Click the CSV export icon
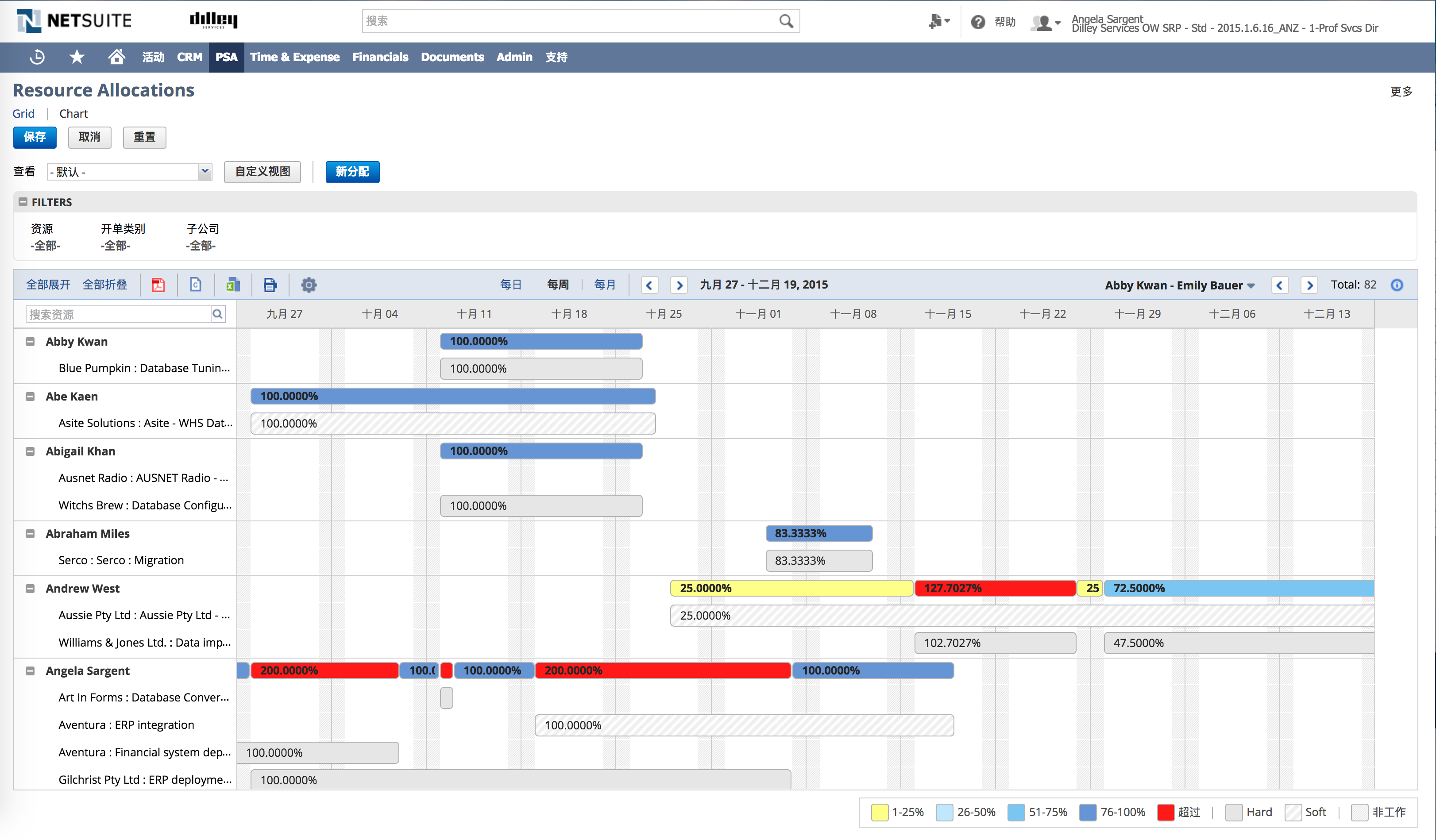Screen dimensions: 1436x840 [196, 285]
